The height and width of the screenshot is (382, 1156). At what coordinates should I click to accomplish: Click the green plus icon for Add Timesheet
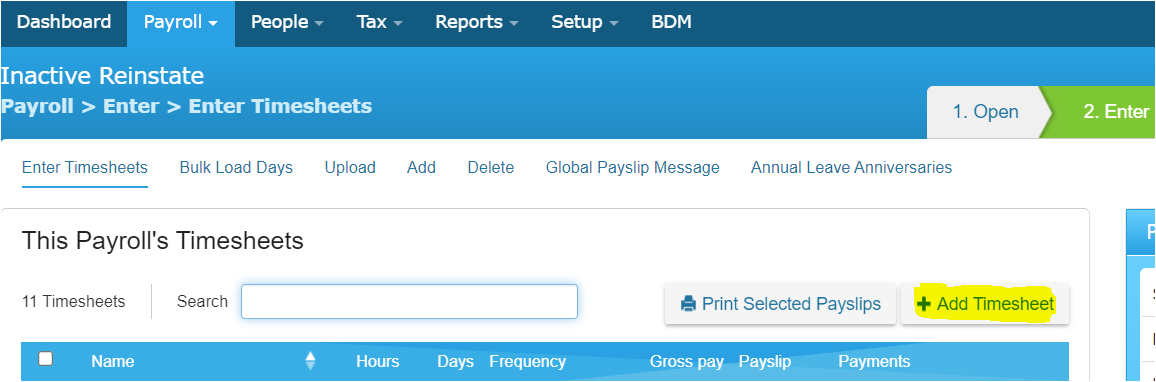click(x=923, y=304)
